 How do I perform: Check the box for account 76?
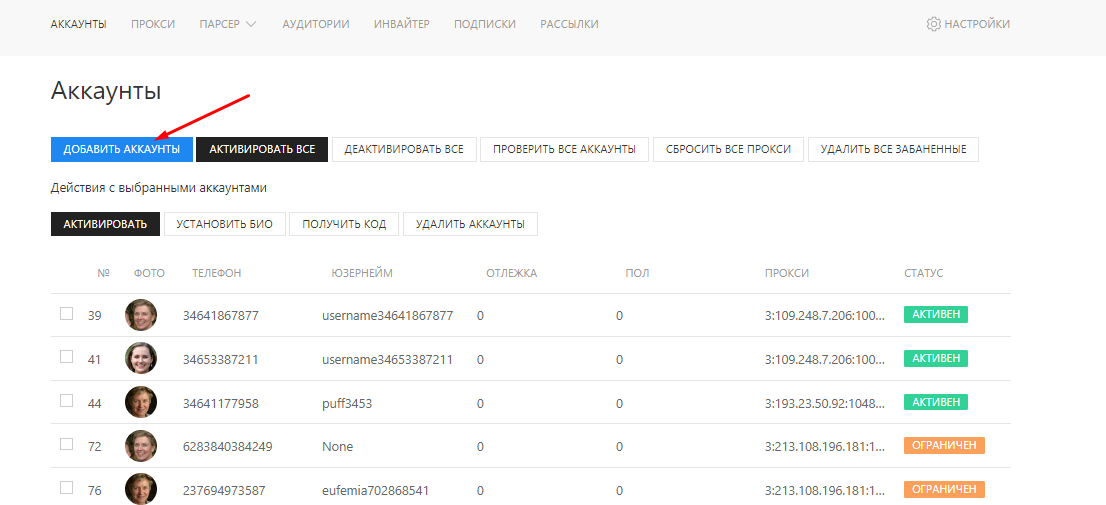pyautogui.click(x=67, y=487)
